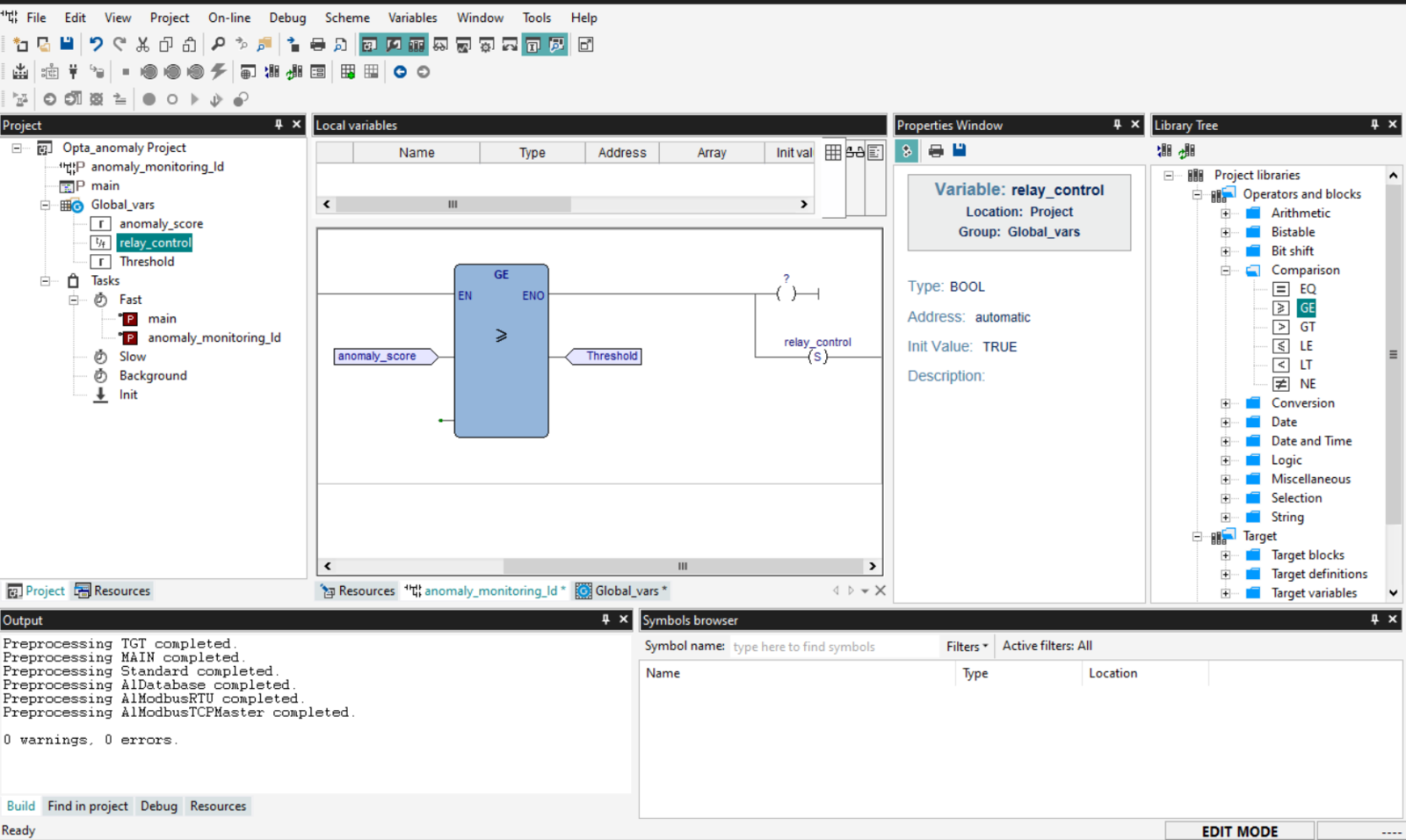
Task: Select the GT comparison block in library
Action: (1307, 327)
